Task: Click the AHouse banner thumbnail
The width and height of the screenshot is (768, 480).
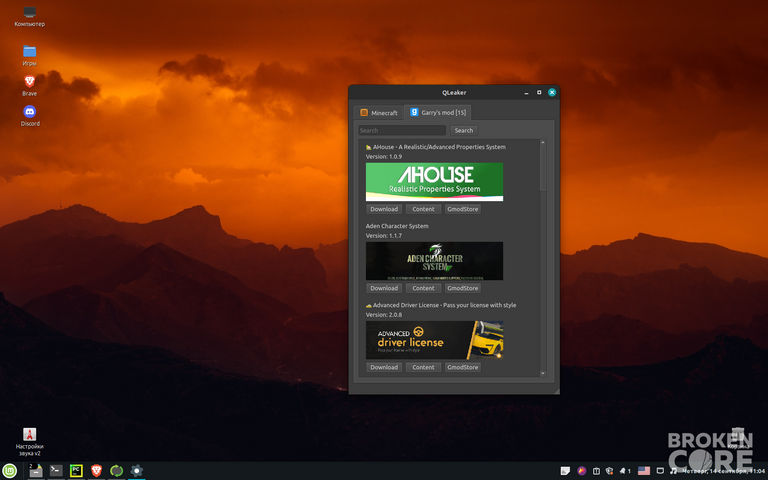Action: (434, 182)
